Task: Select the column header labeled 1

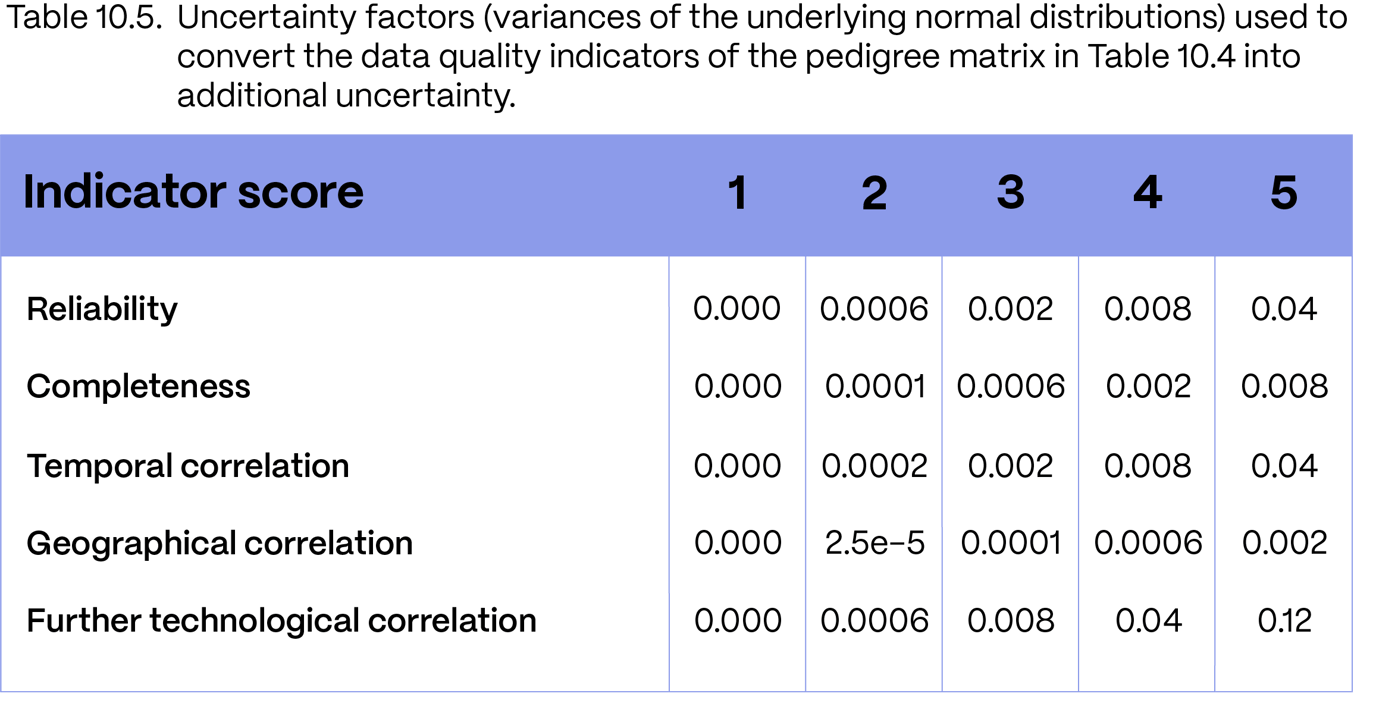Action: point(737,194)
